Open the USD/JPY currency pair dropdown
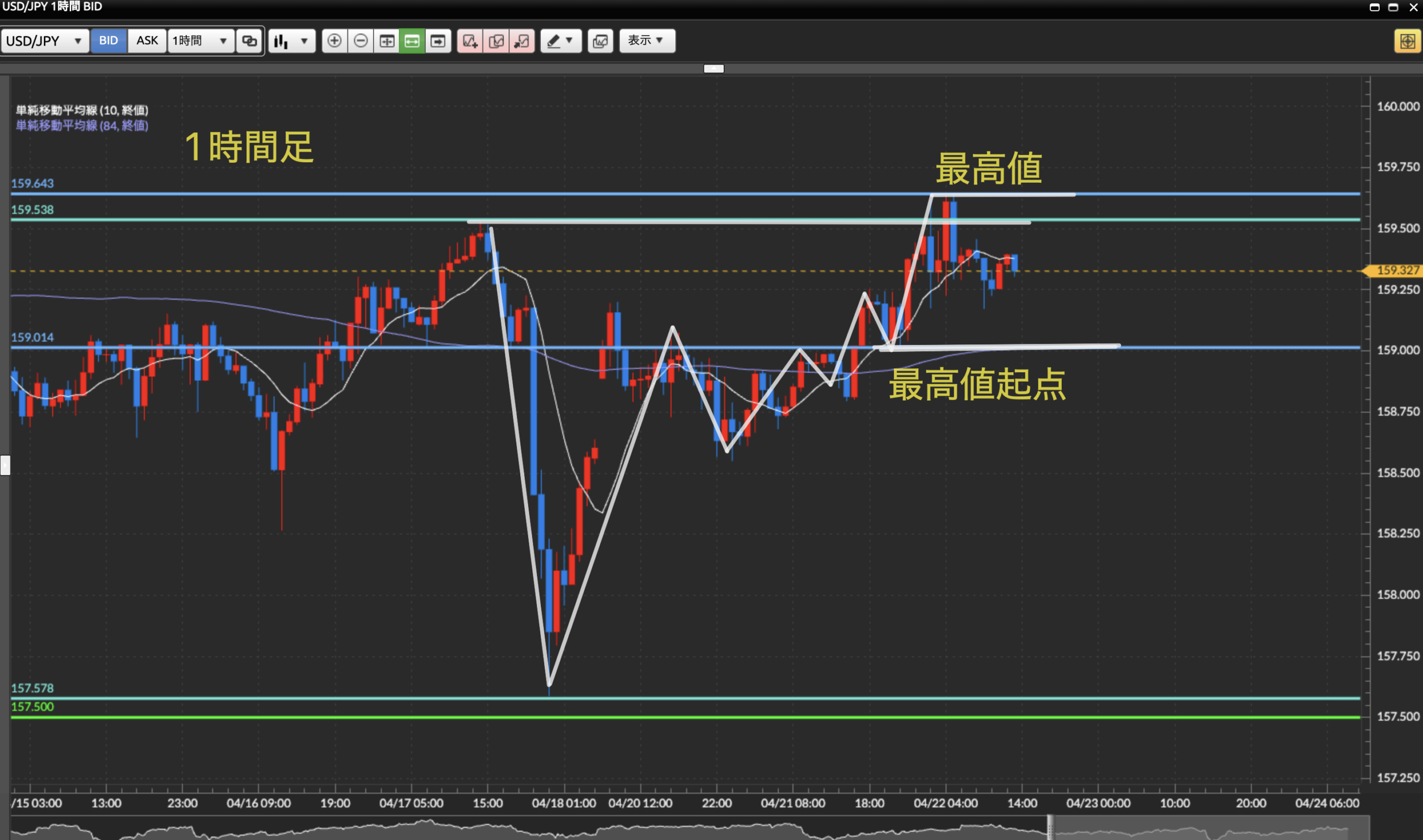 pos(44,41)
